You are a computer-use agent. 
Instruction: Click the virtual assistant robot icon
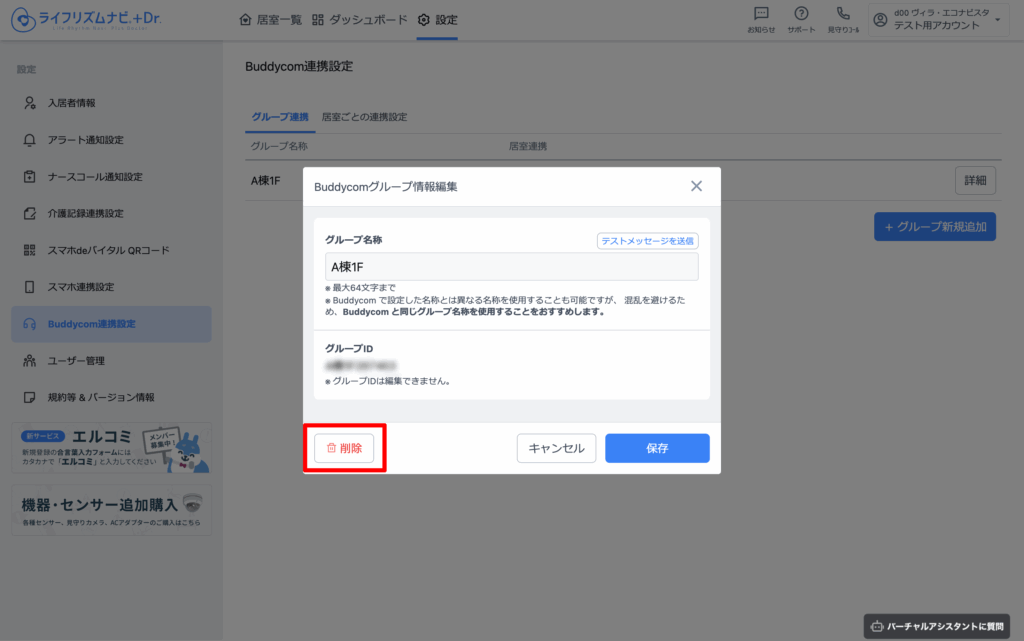click(877, 627)
